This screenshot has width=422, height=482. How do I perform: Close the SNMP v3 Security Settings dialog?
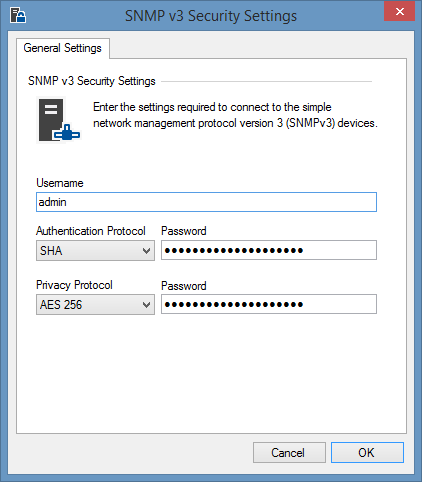tap(399, 12)
